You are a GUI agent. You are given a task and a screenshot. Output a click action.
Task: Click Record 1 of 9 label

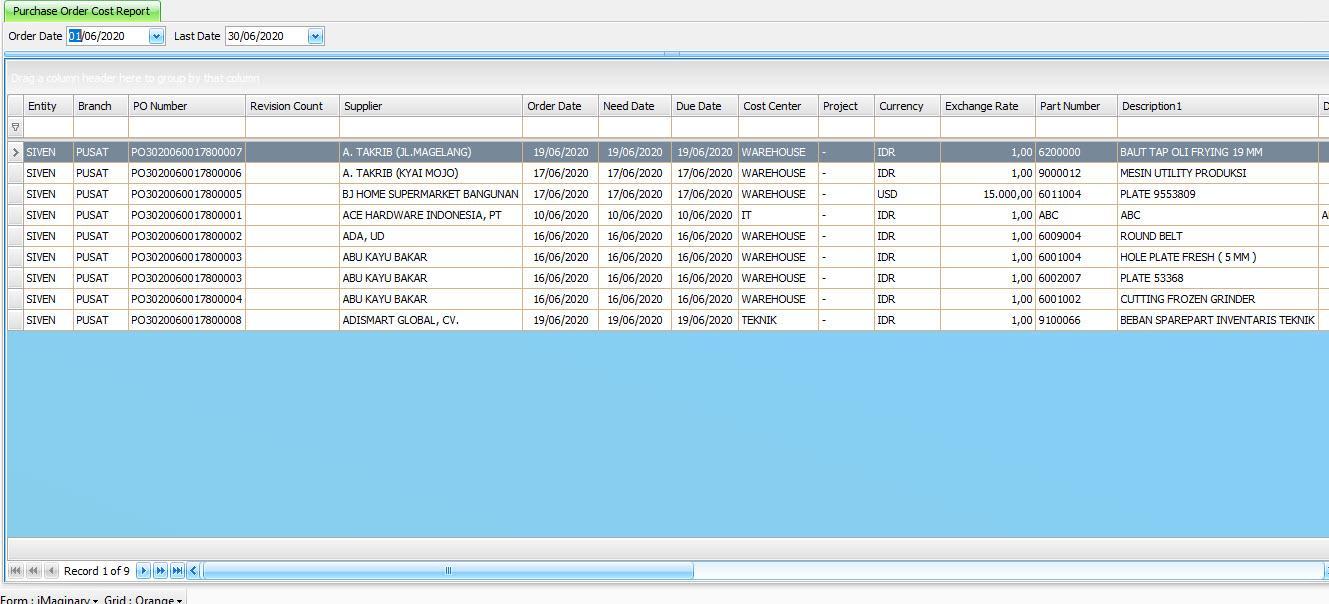click(97, 571)
